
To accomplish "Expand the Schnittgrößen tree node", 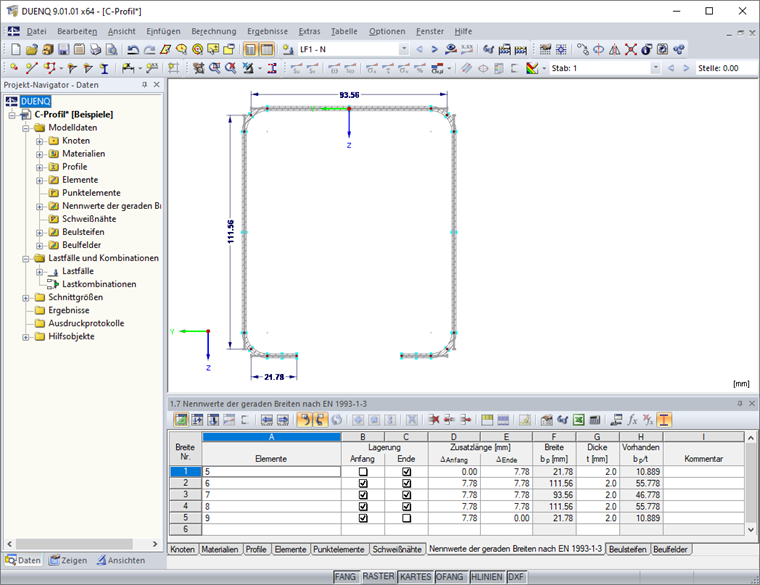I will click(x=26, y=298).
